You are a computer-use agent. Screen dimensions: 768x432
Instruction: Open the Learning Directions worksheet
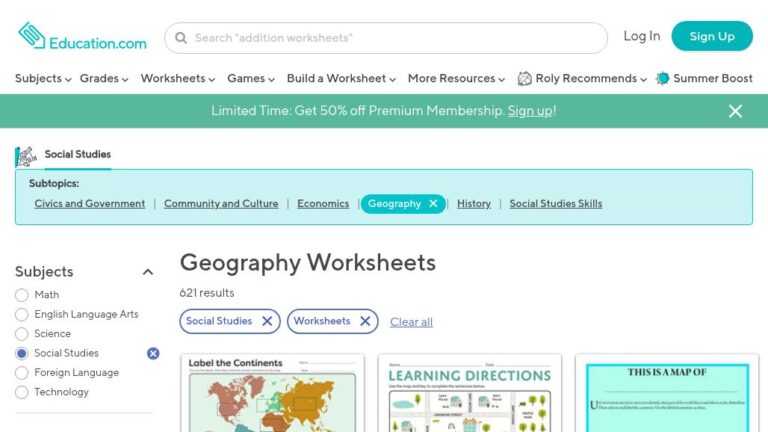pyautogui.click(x=470, y=393)
